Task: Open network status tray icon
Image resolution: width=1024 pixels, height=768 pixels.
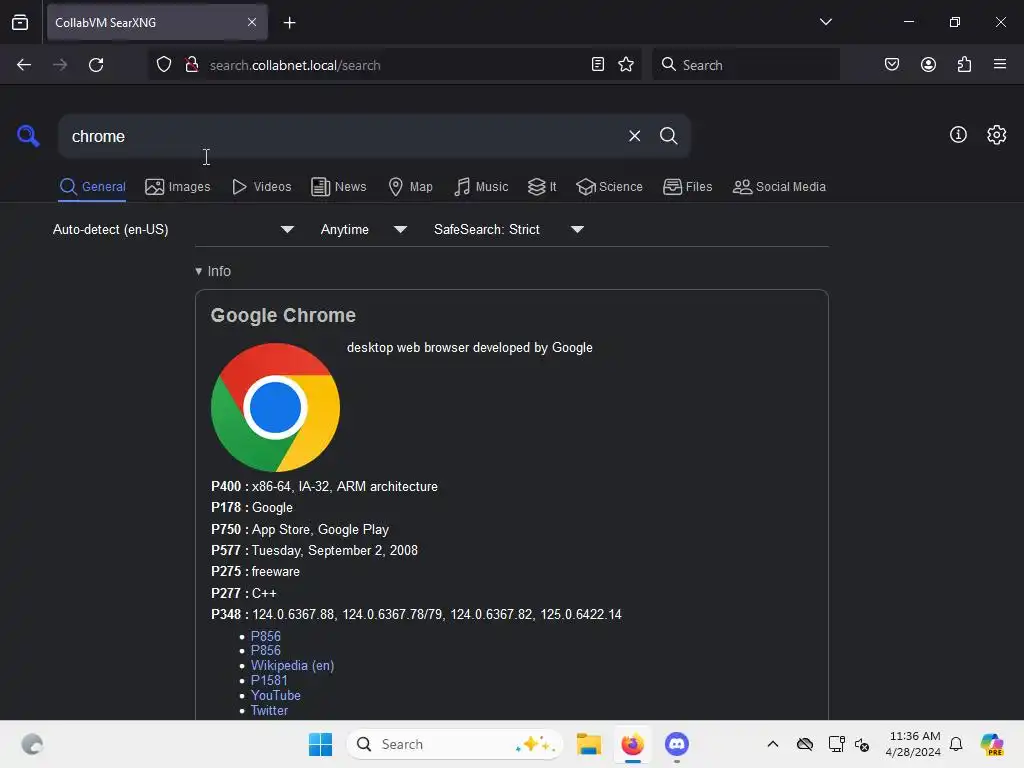Action: [837, 744]
